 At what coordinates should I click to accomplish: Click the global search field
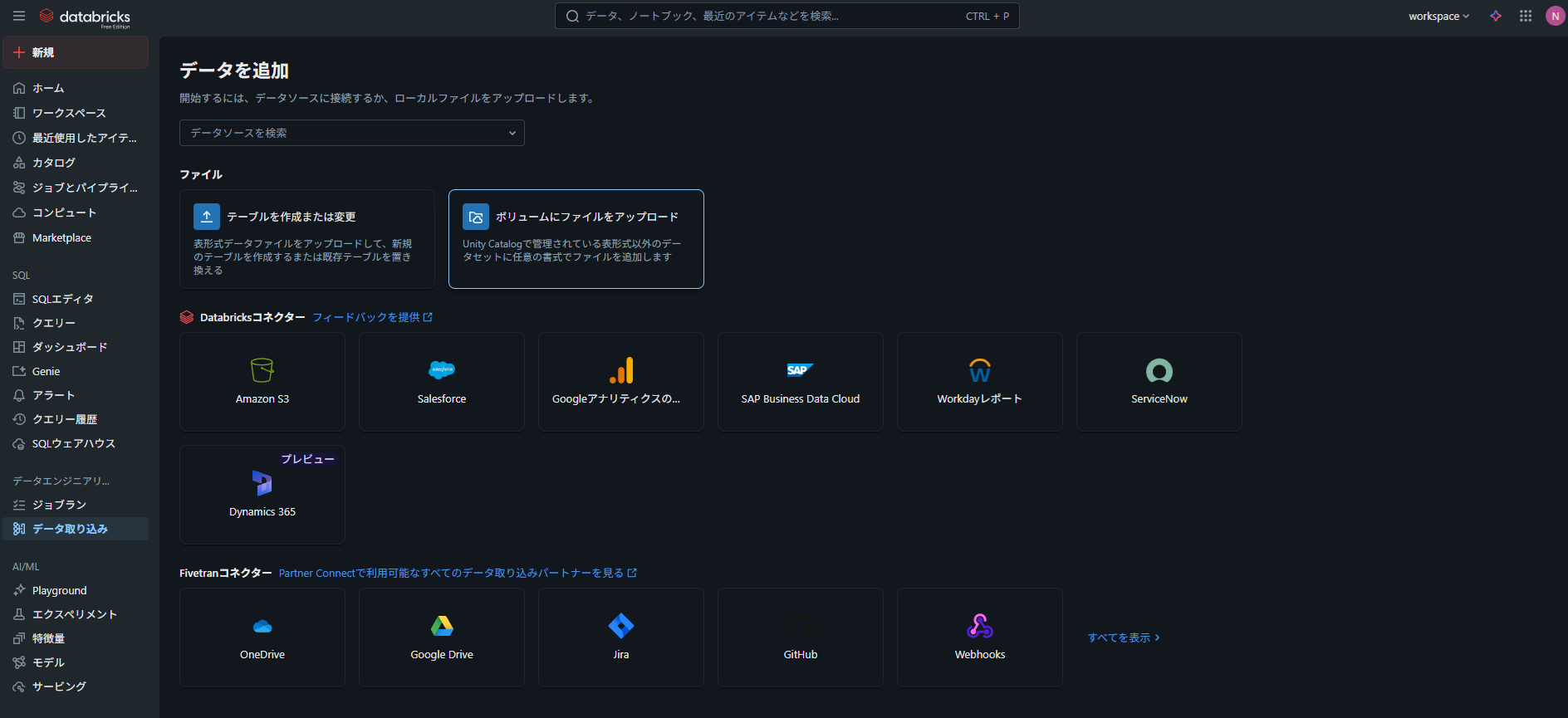coord(786,16)
